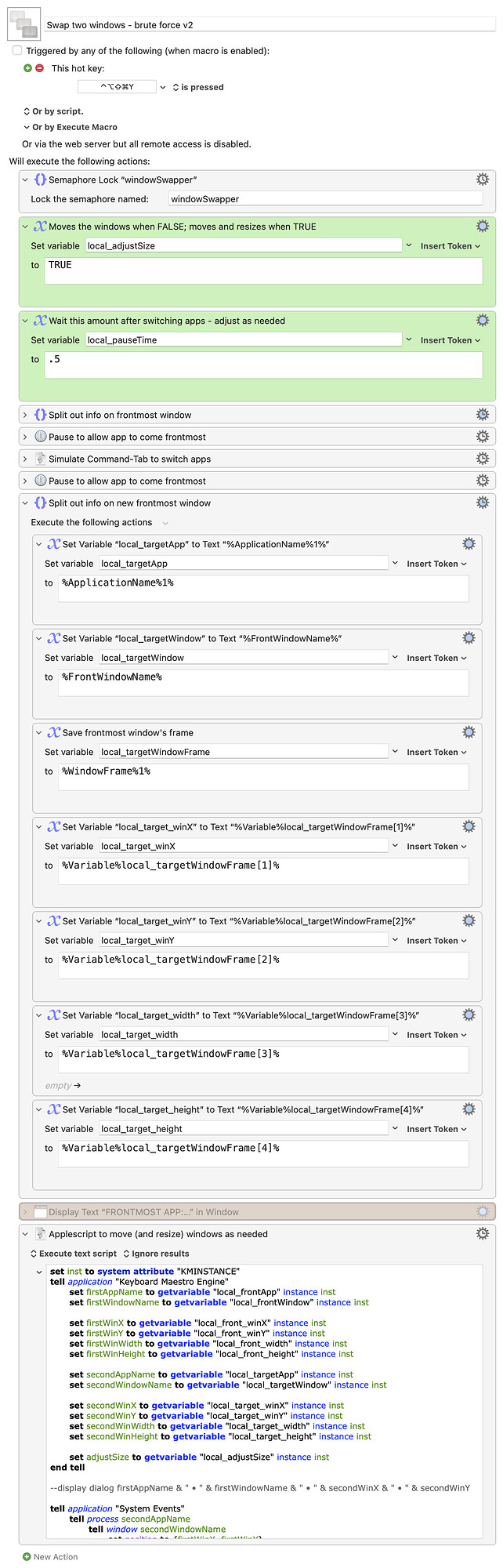Edit the semaphore name field 'windowSwapper'
Viewport: 503px width, 1568px height.
click(x=325, y=199)
